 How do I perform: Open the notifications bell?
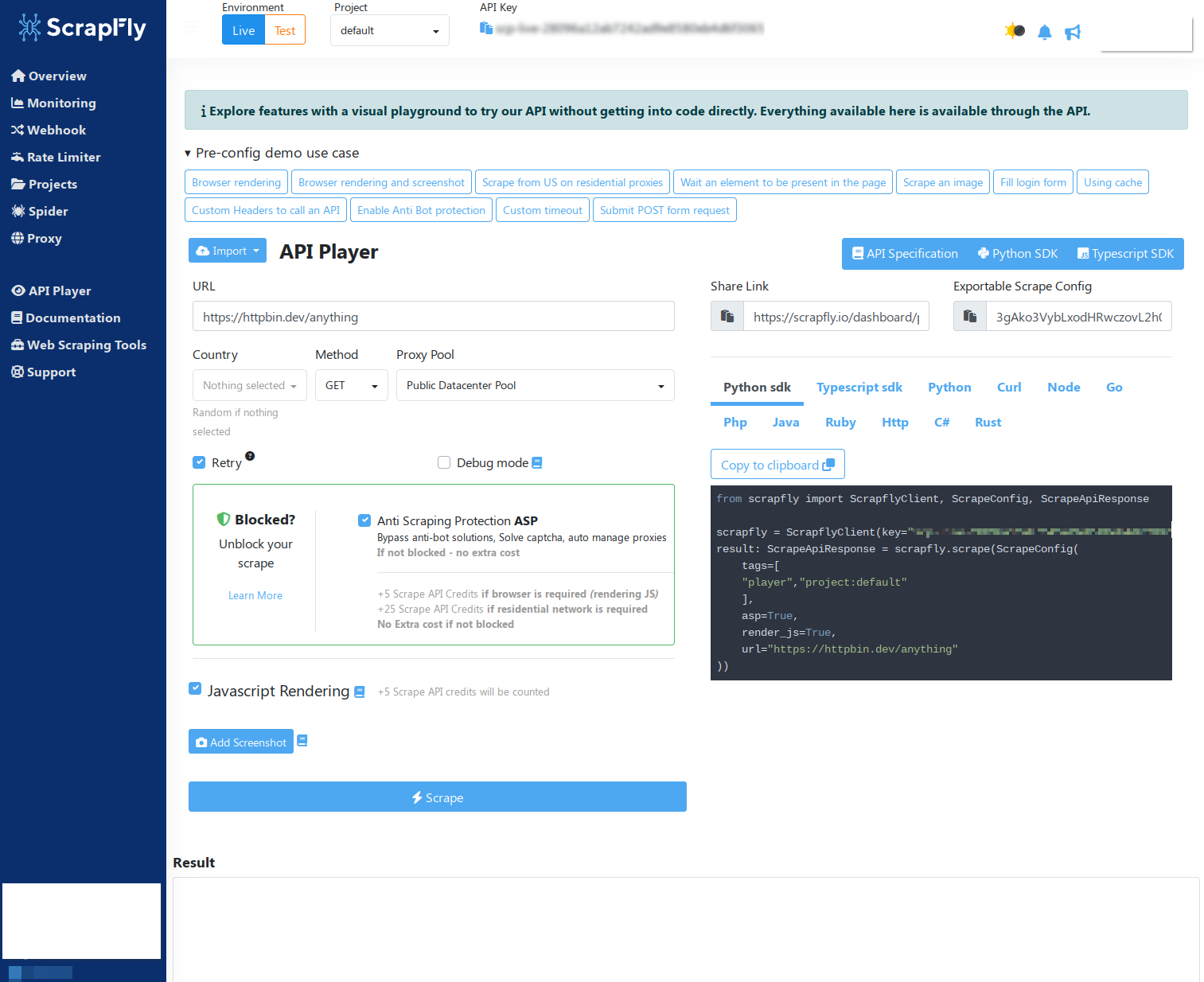click(1045, 32)
